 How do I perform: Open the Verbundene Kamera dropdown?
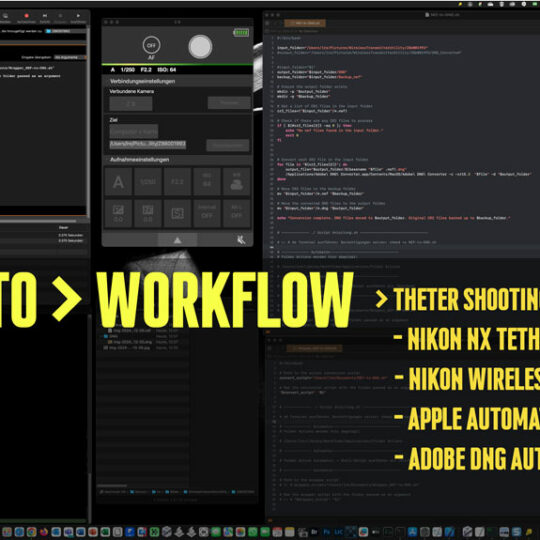click(x=131, y=103)
